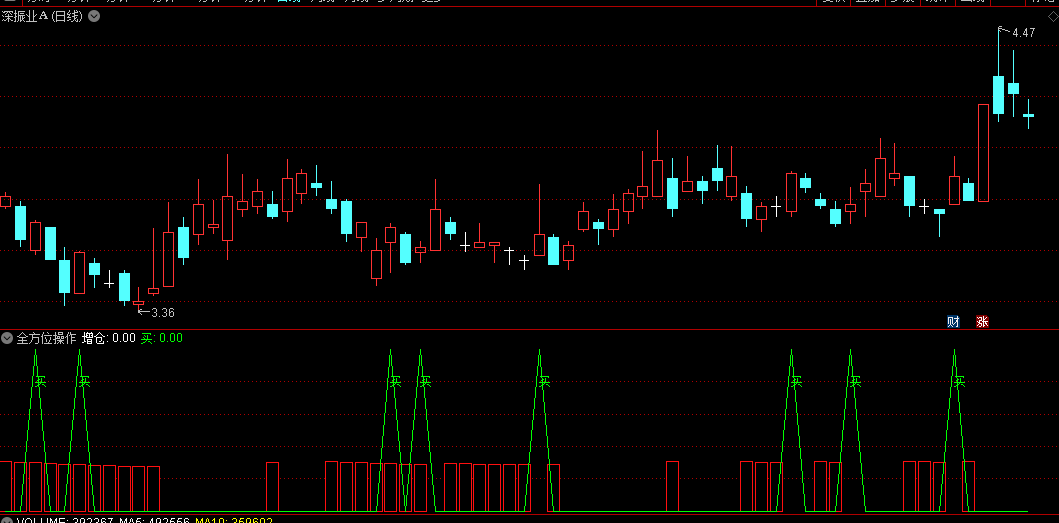Open the 财 financial info marker
Screen dimensions: 1059x523
pyautogui.click(x=953, y=322)
